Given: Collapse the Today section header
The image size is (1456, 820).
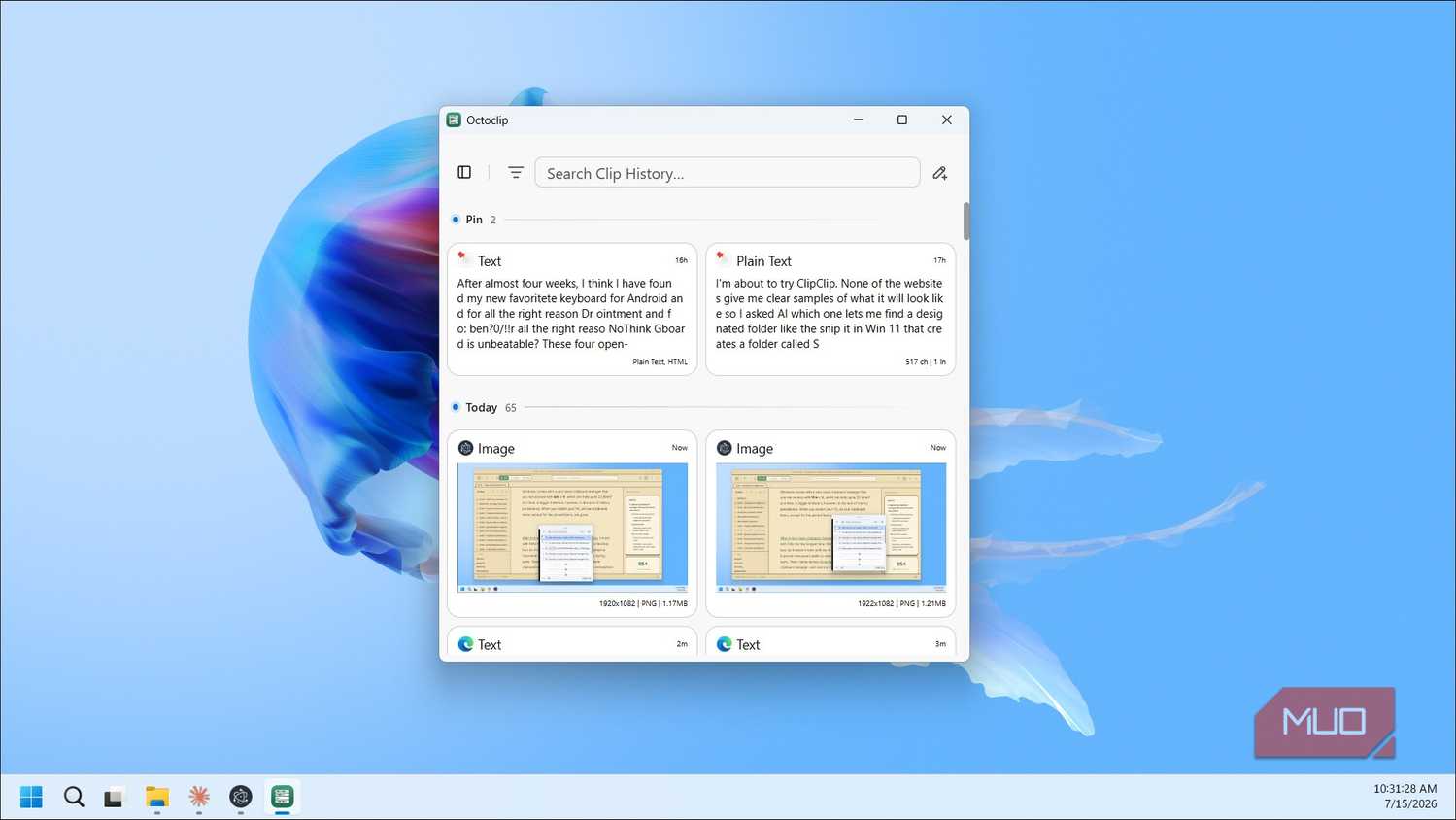Looking at the screenshot, I should pos(484,407).
